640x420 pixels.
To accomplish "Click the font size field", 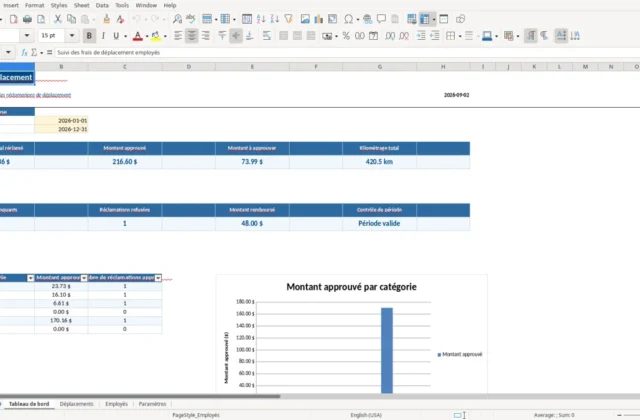I will click(x=53, y=36).
